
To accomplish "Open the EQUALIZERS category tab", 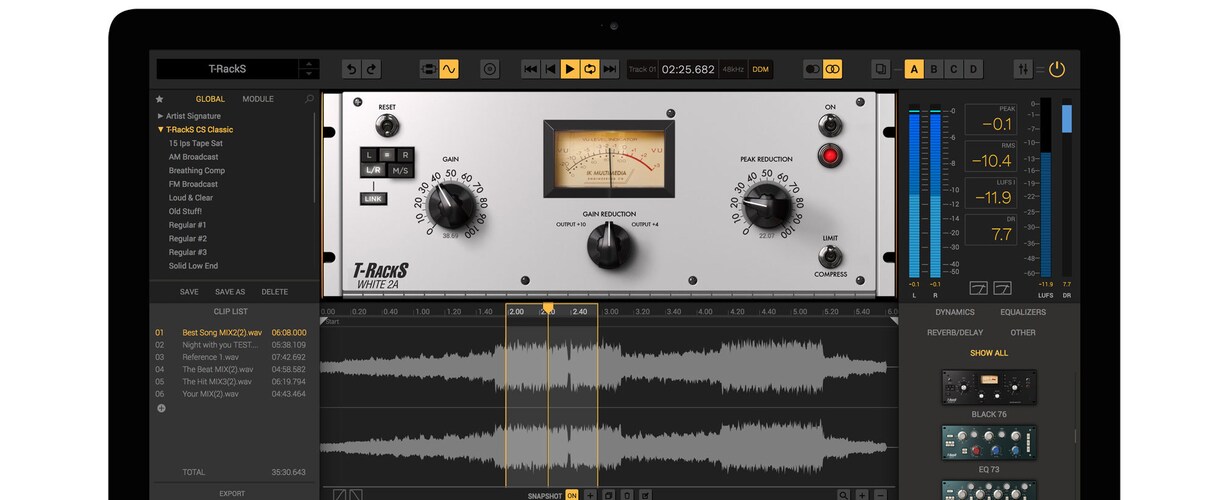I will click(x=1023, y=312).
